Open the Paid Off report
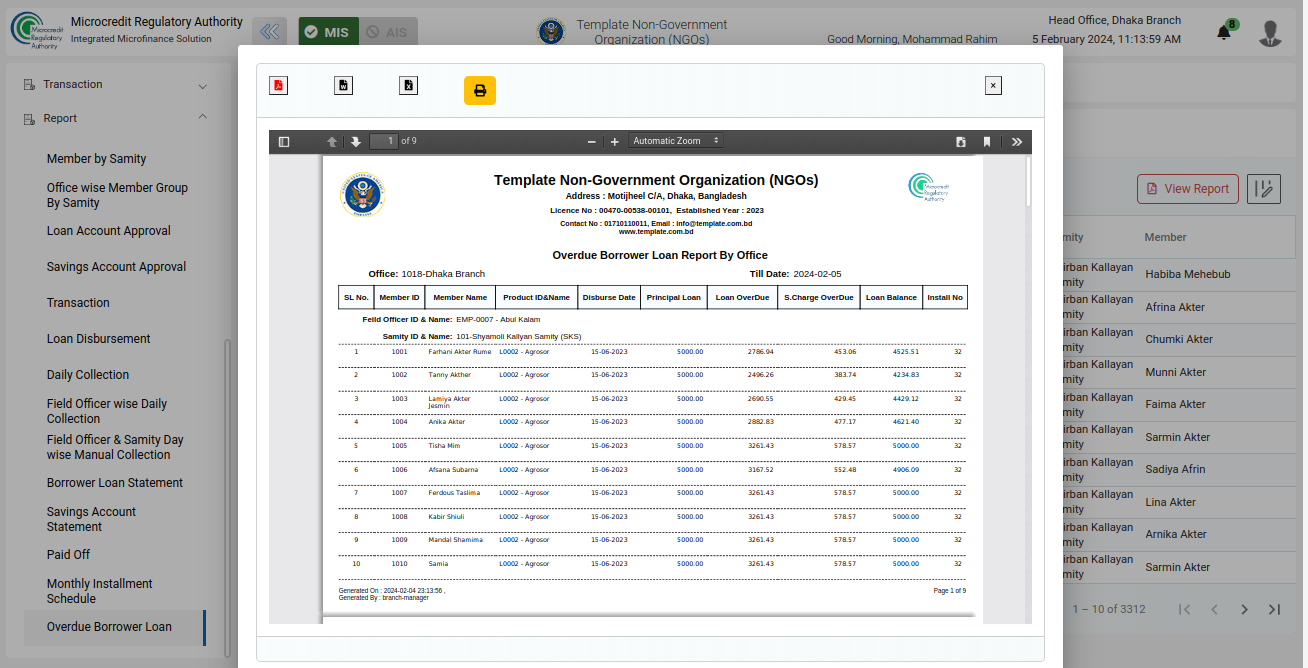Screen dimensions: 1308x668 tap(68, 555)
